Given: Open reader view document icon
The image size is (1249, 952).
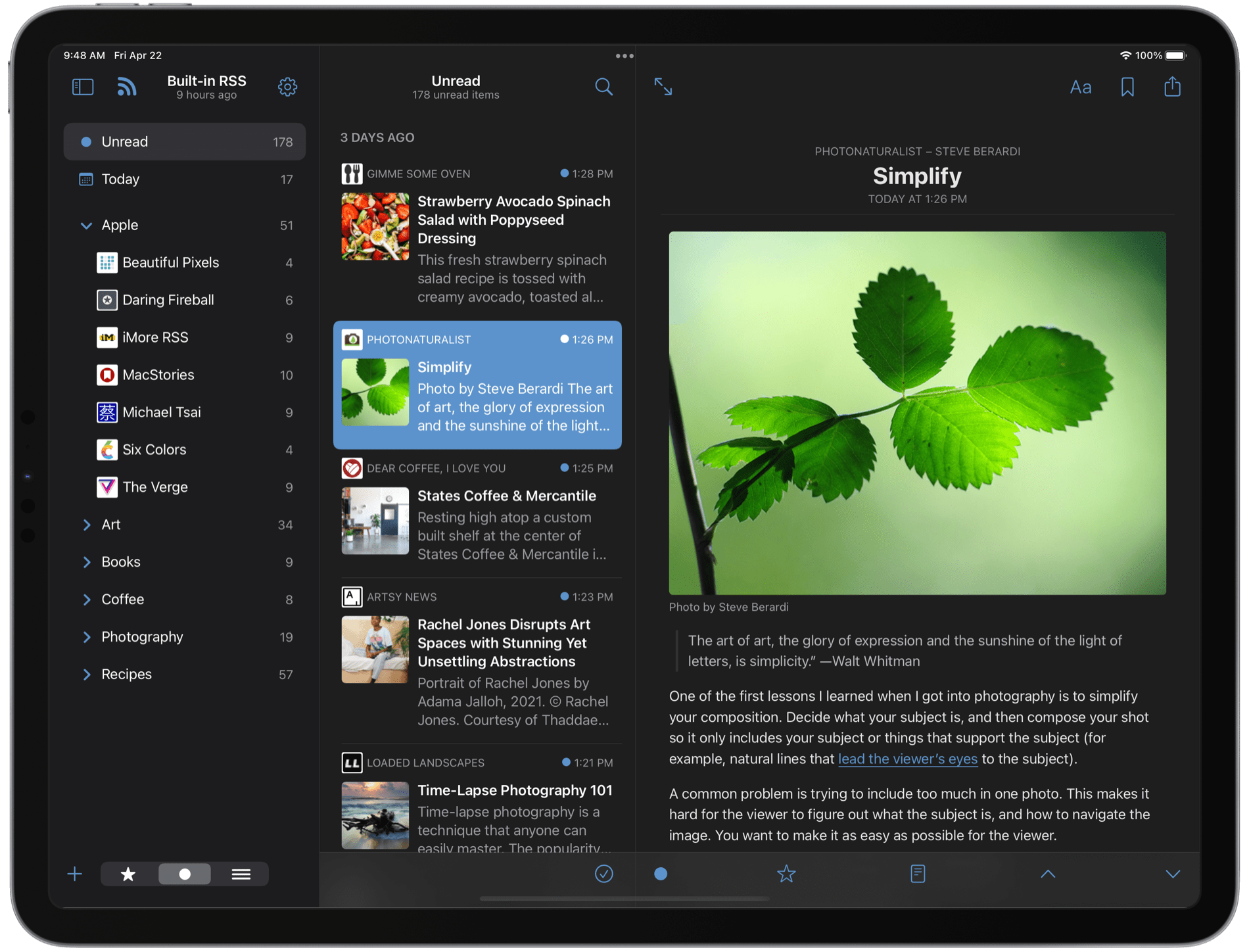Looking at the screenshot, I should (918, 873).
